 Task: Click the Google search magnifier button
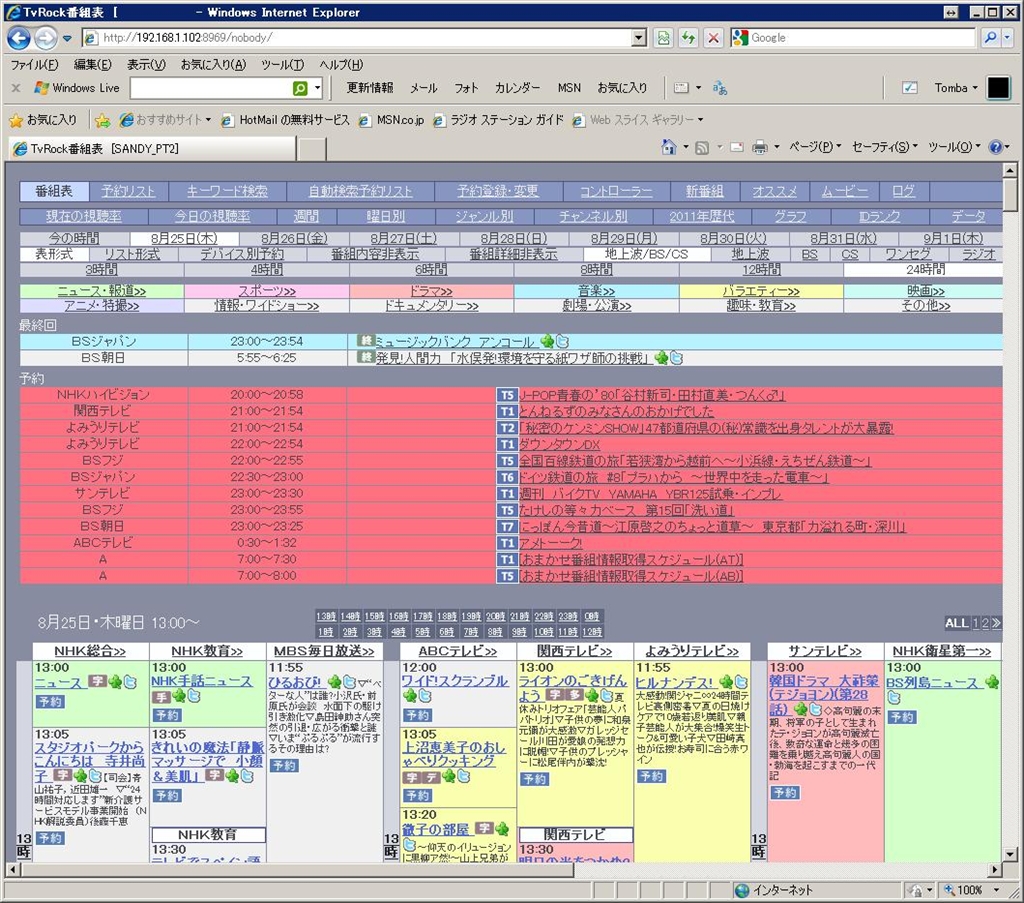[x=991, y=38]
